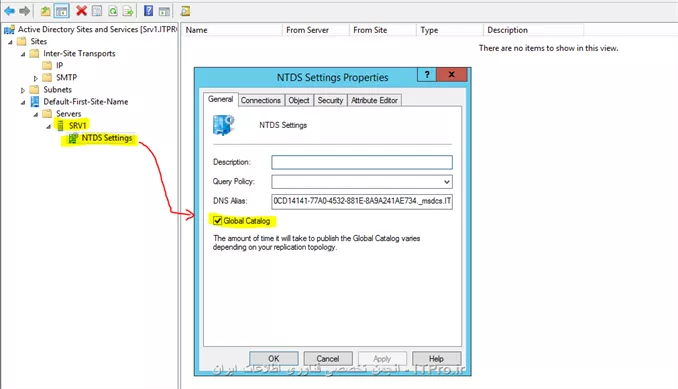Switch to the Connections tab
The image size is (678, 389).
261,100
